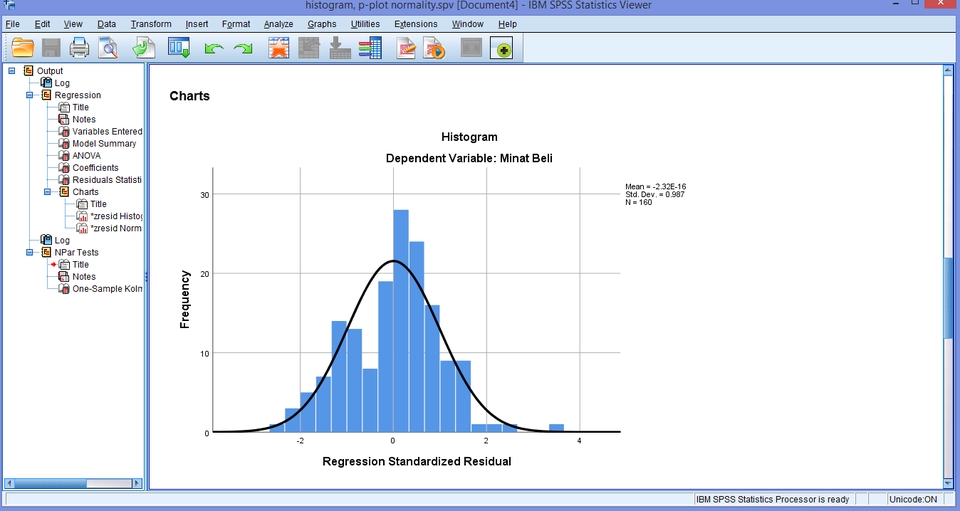Open the Data menu
This screenshot has height=511, width=960.
tap(107, 24)
